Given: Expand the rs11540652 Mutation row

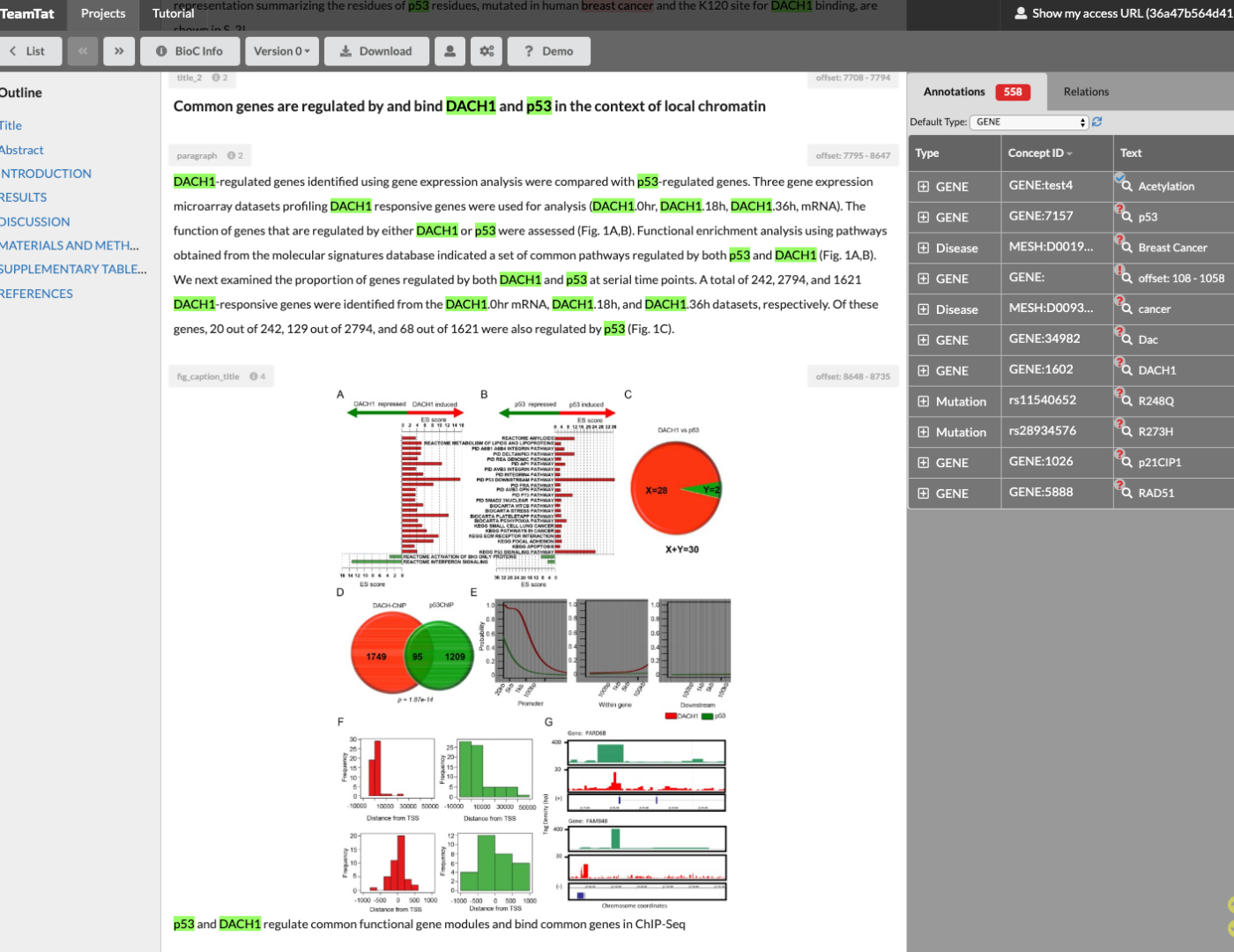Looking at the screenshot, I should (x=923, y=401).
